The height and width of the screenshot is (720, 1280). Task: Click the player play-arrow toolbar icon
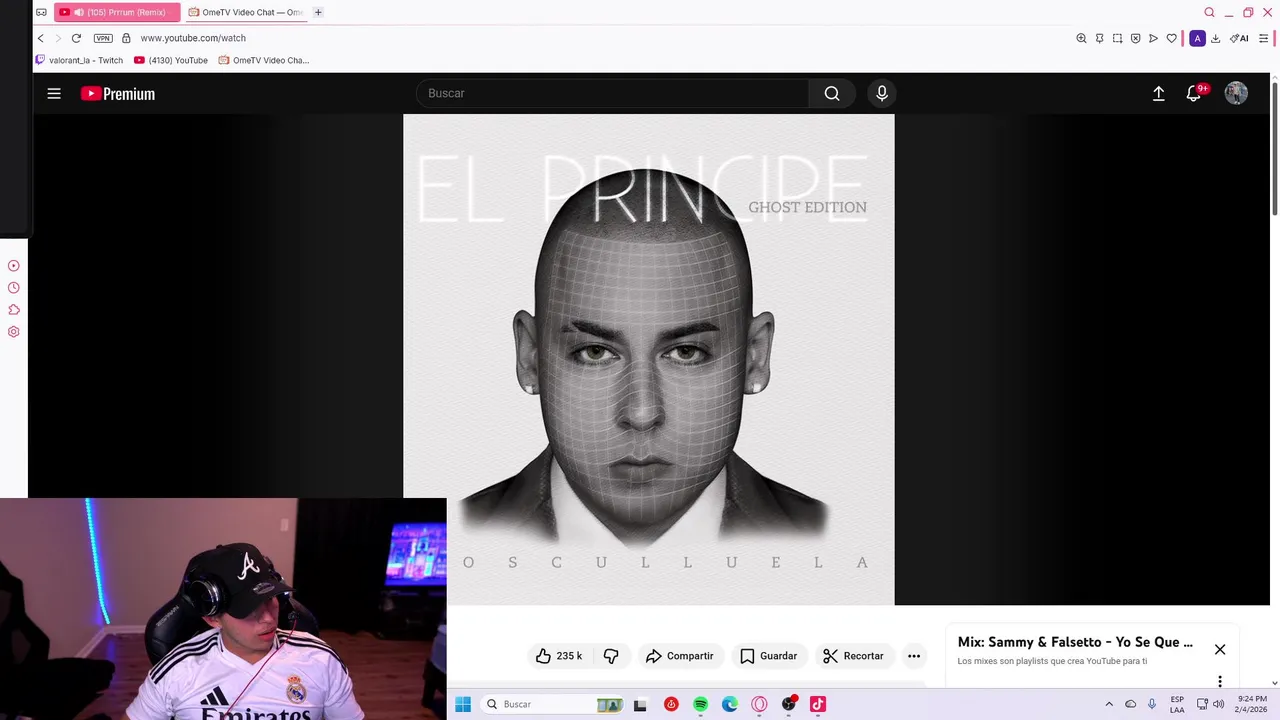click(1153, 38)
